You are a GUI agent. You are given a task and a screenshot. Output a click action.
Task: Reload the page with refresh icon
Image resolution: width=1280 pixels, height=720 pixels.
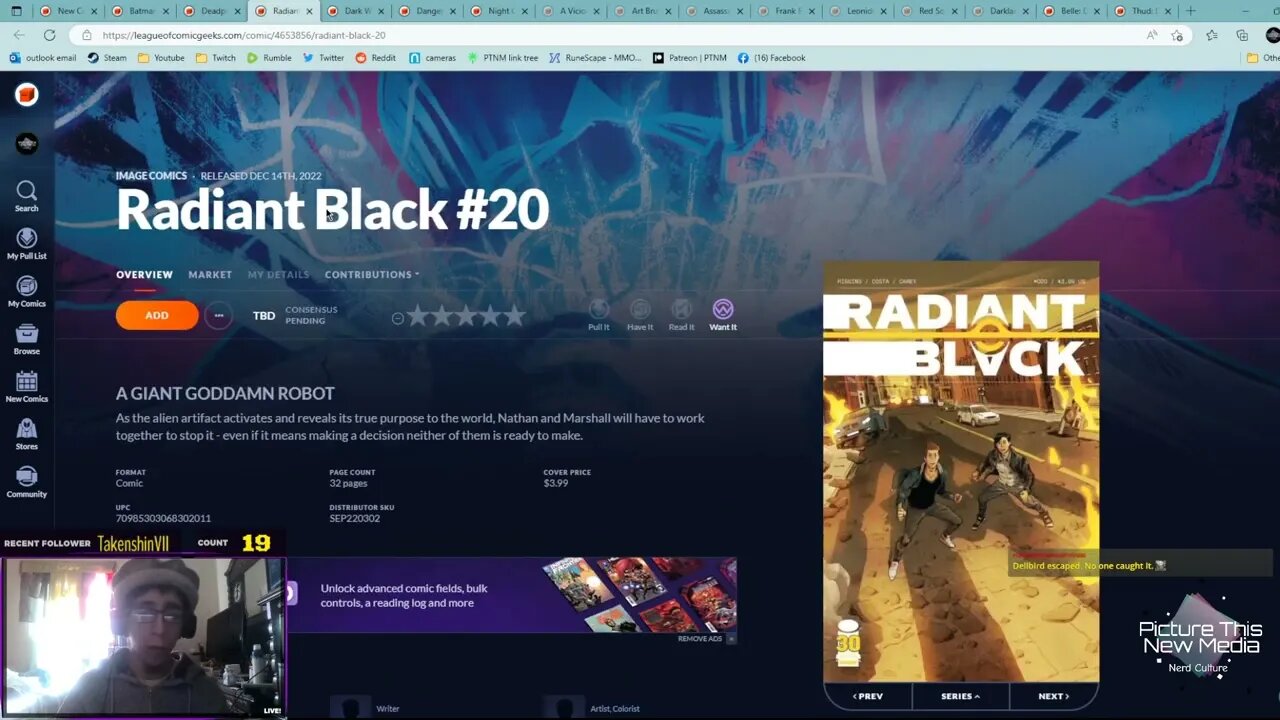[49, 35]
